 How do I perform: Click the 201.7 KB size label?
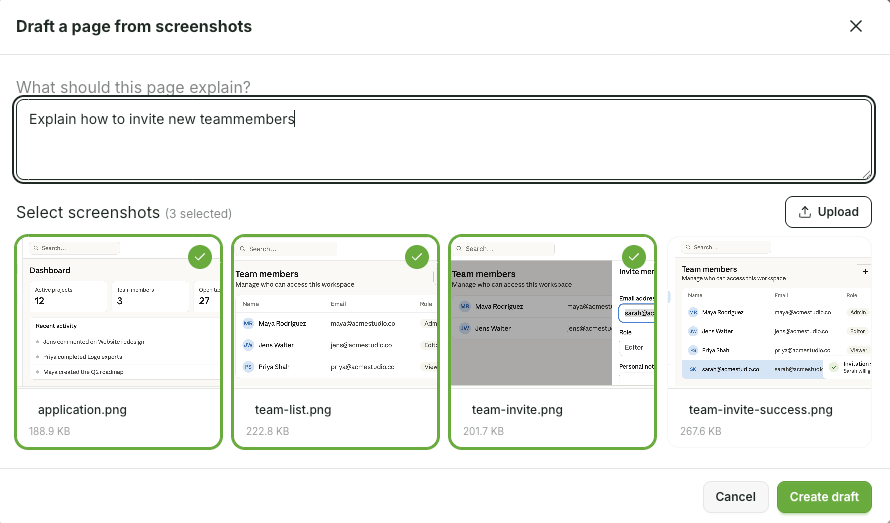tap(483, 431)
